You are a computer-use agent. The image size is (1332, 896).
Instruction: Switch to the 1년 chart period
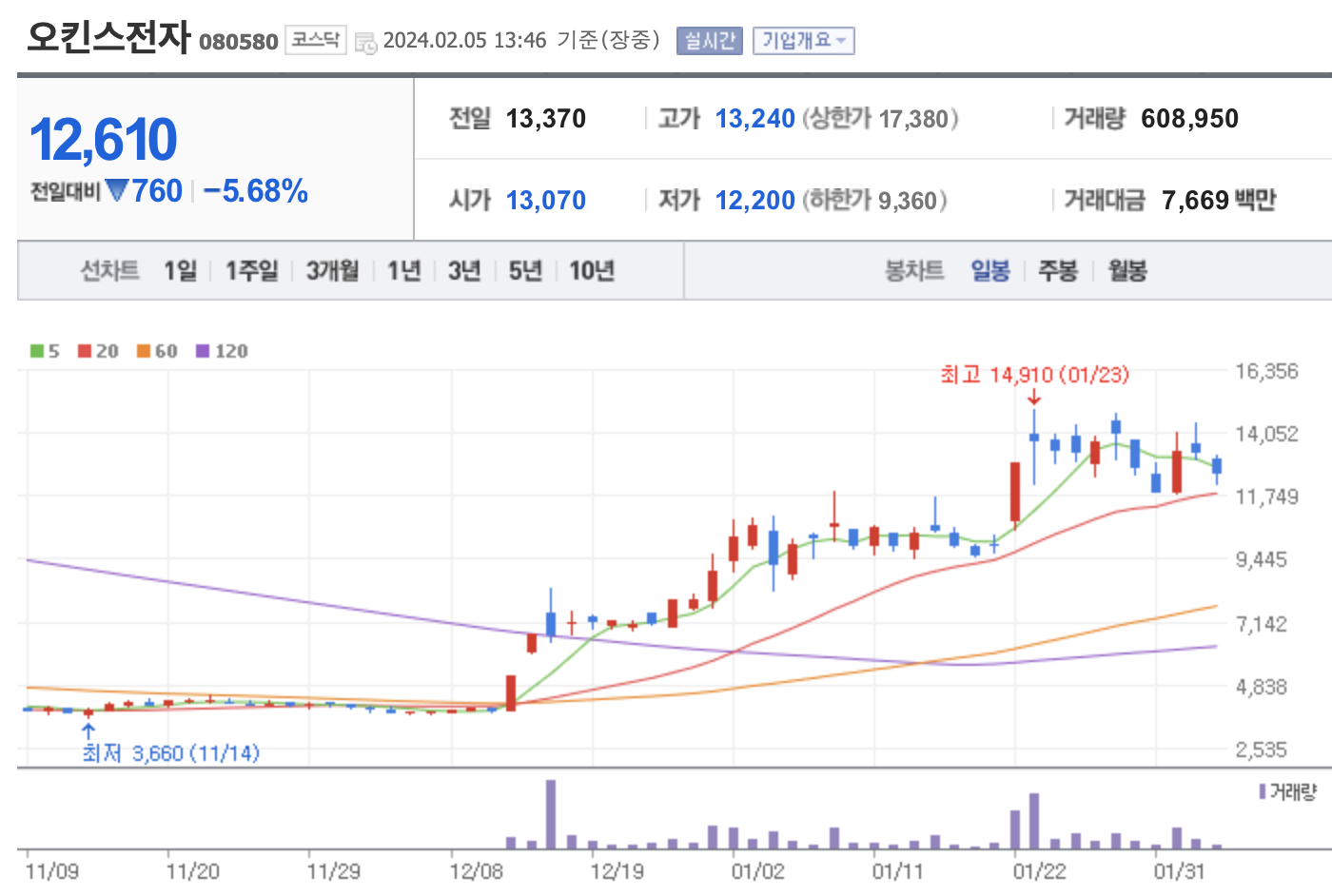pyautogui.click(x=403, y=271)
